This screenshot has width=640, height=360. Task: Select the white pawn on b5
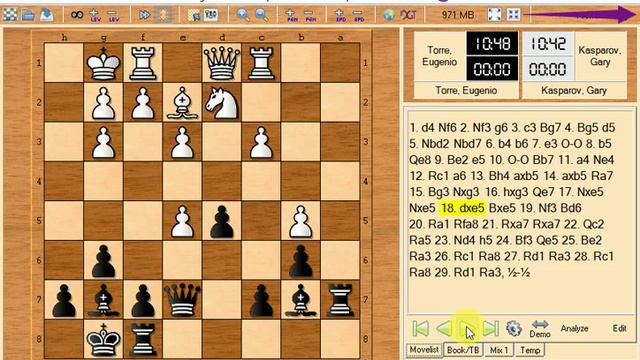301,221
